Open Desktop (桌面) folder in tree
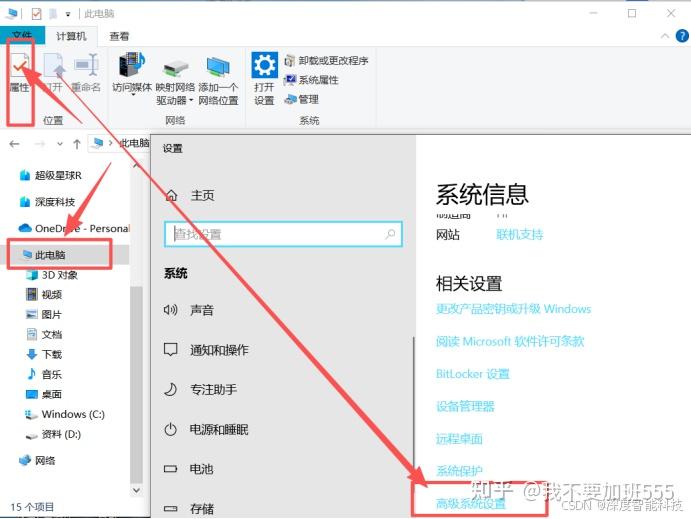This screenshot has height=519, width=691. pos(44,394)
